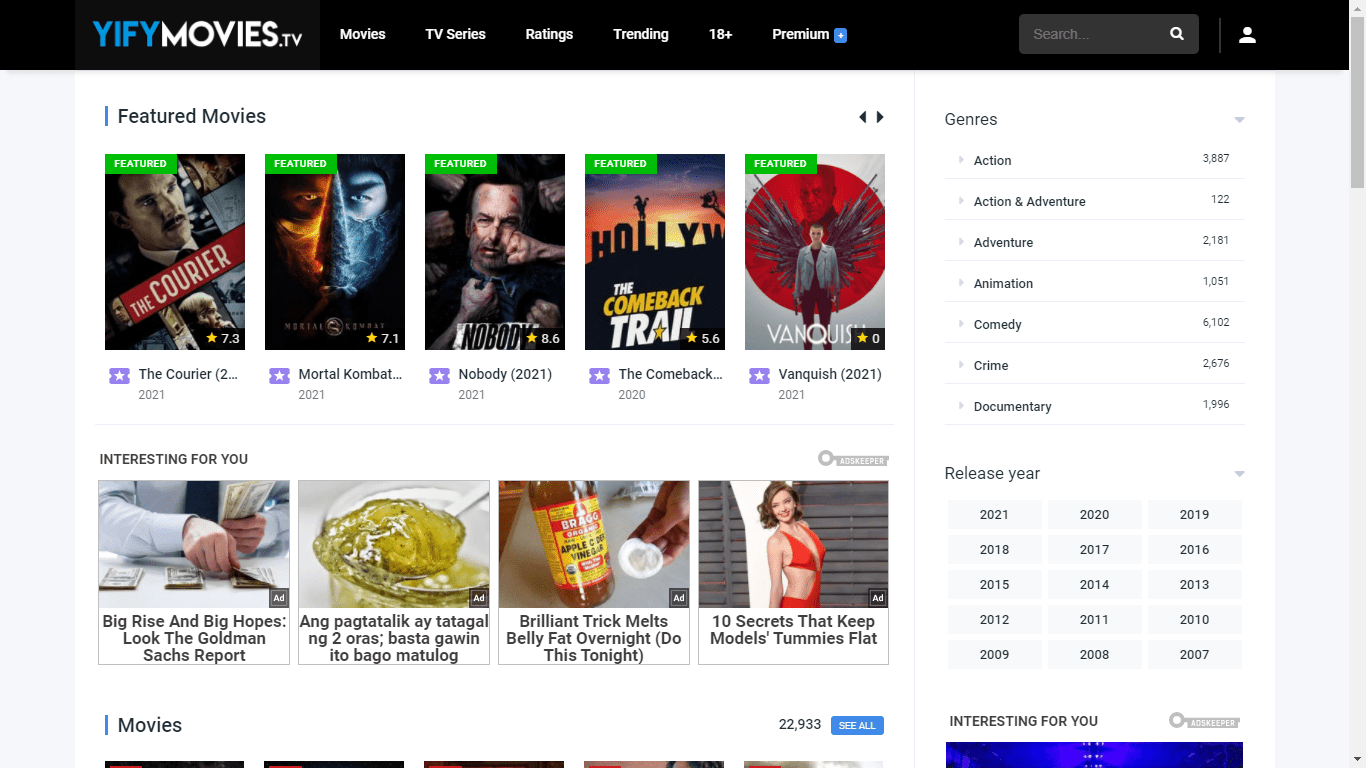This screenshot has height=768, width=1366.
Task: Filter by release year 2021
Action: point(994,515)
